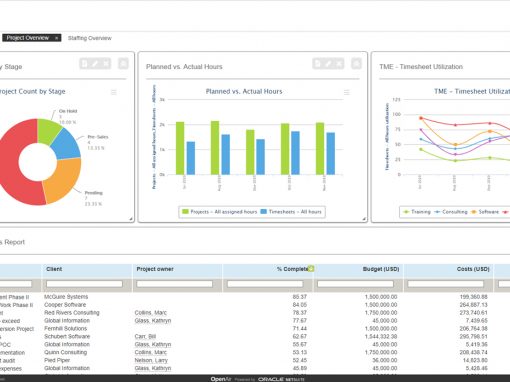Image resolution: width=510 pixels, height=382 pixels.
Task: Open Glass, Kathryn link in the 45.89 row
Action: (153, 368)
